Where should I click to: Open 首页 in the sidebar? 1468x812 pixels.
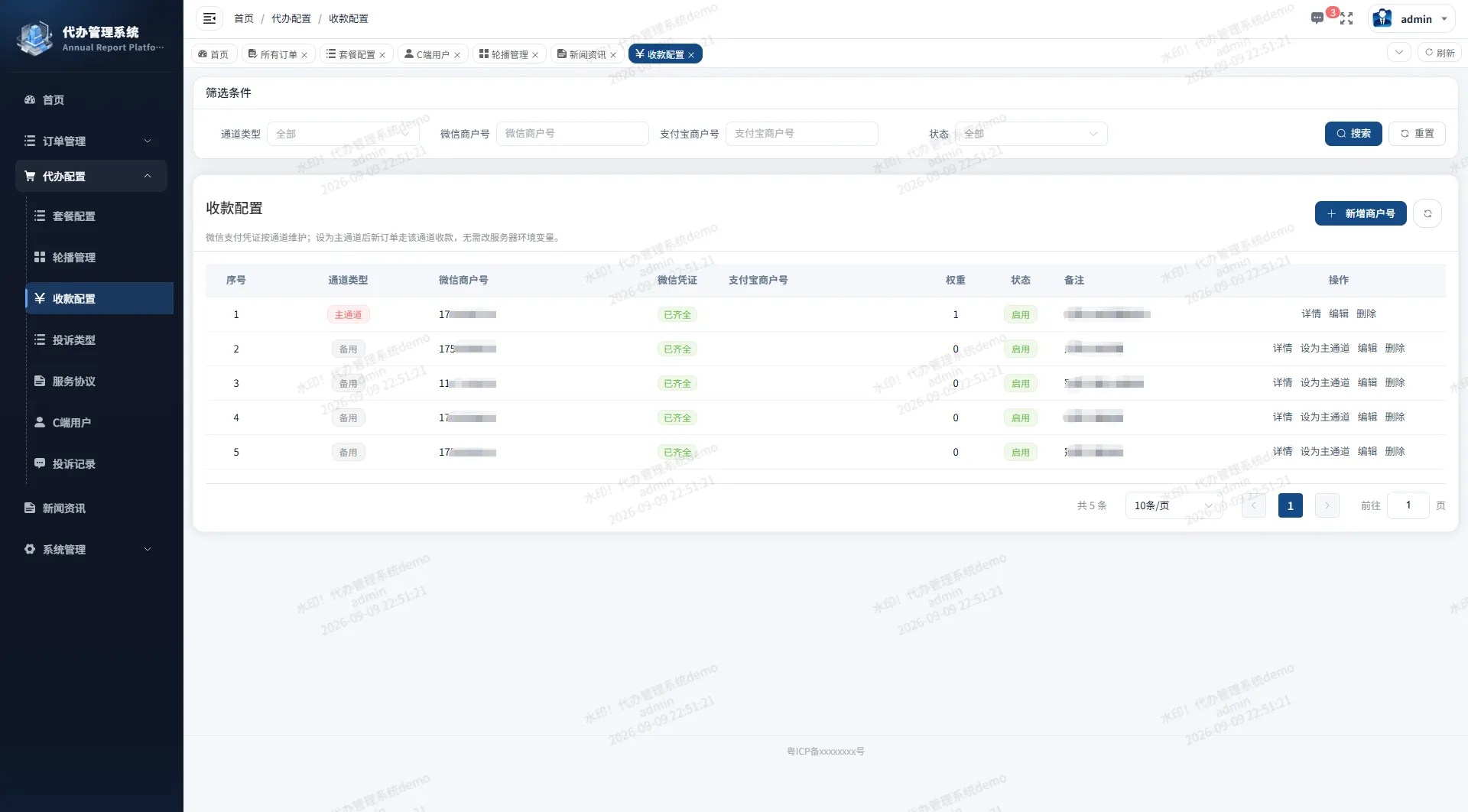click(92, 99)
